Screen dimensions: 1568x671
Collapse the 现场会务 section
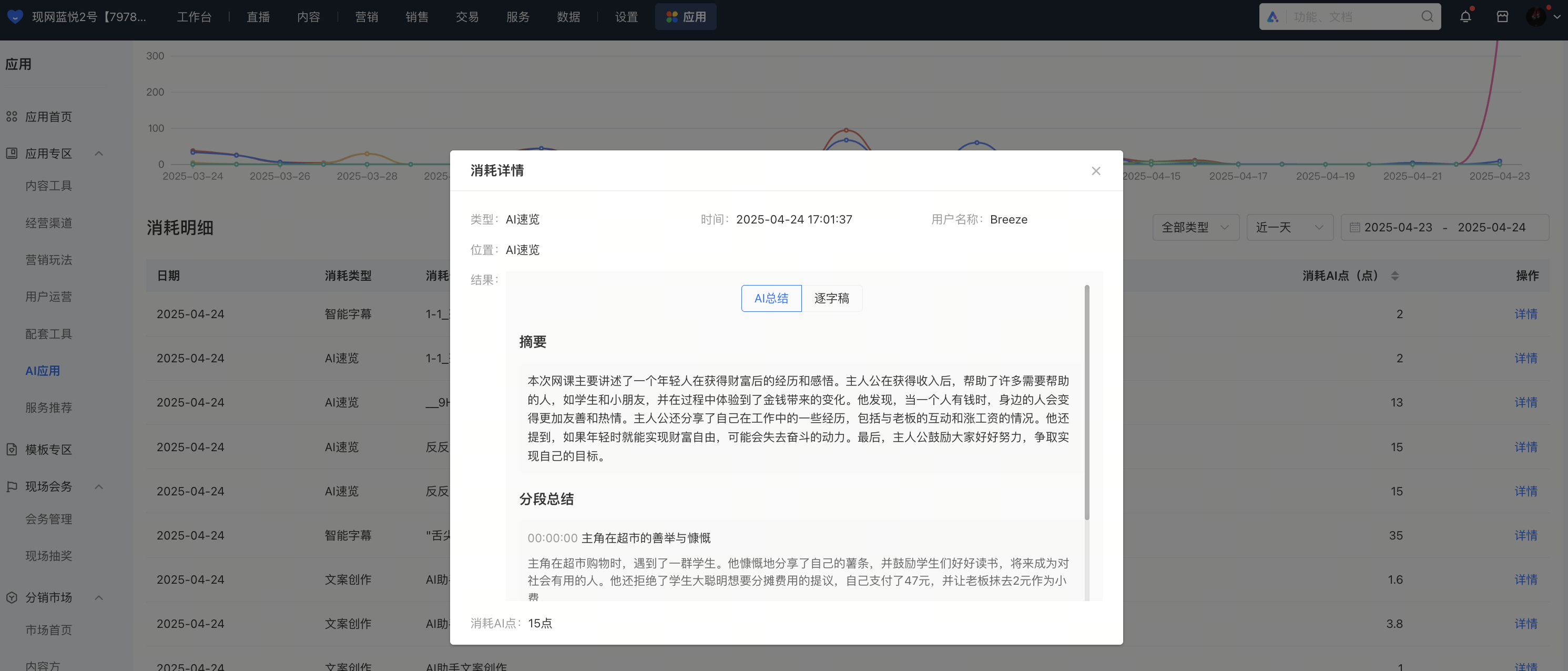pyautogui.click(x=99, y=486)
